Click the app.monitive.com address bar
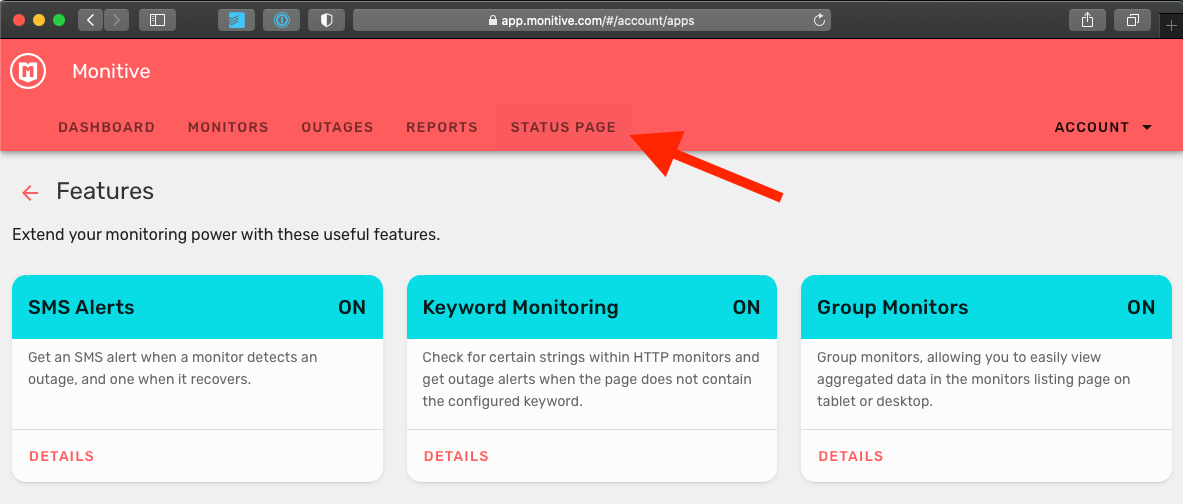The width and height of the screenshot is (1183, 504). click(592, 20)
